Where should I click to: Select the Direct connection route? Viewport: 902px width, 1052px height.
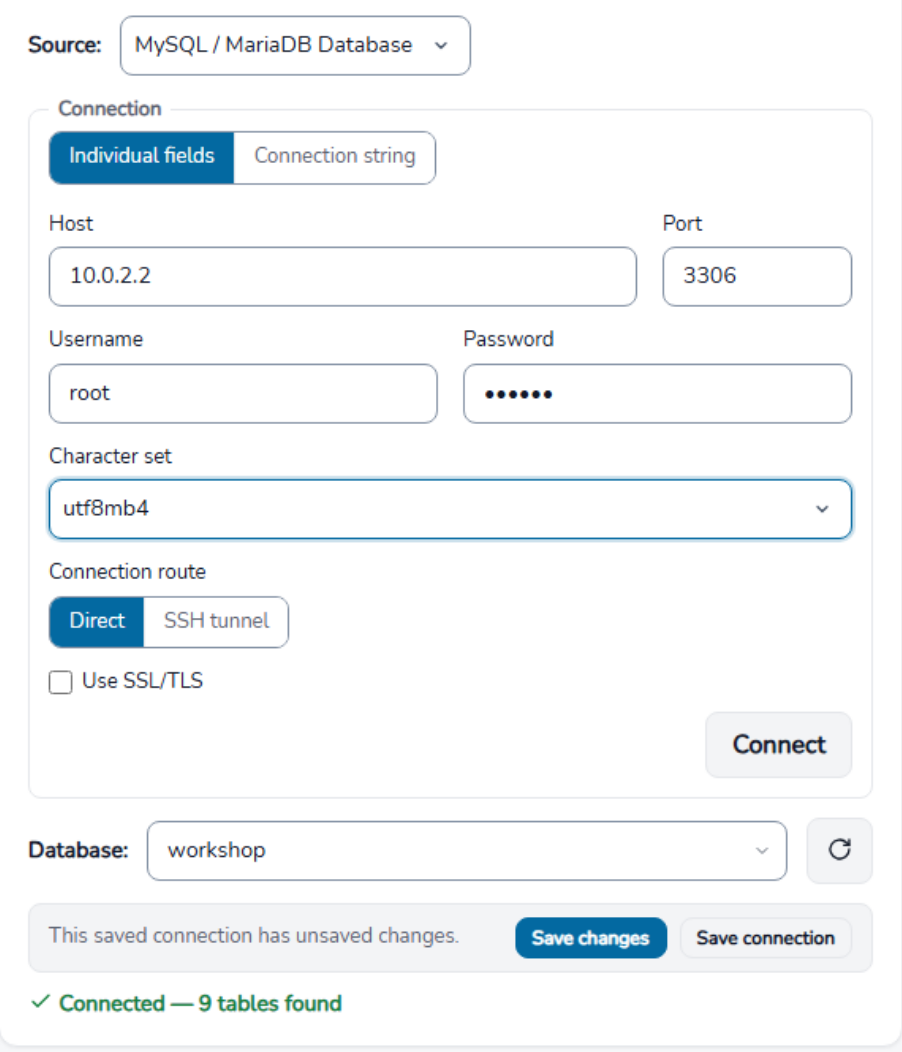tap(97, 622)
